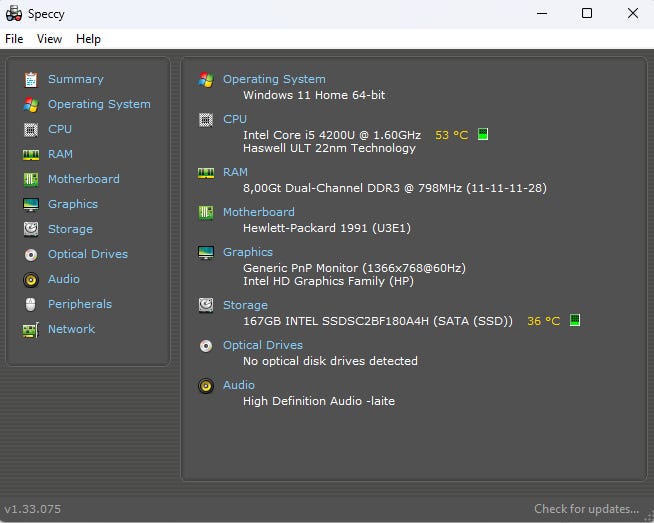654x523 pixels.
Task: Click the Summary clipboard icon in sidebar
Action: (31, 80)
